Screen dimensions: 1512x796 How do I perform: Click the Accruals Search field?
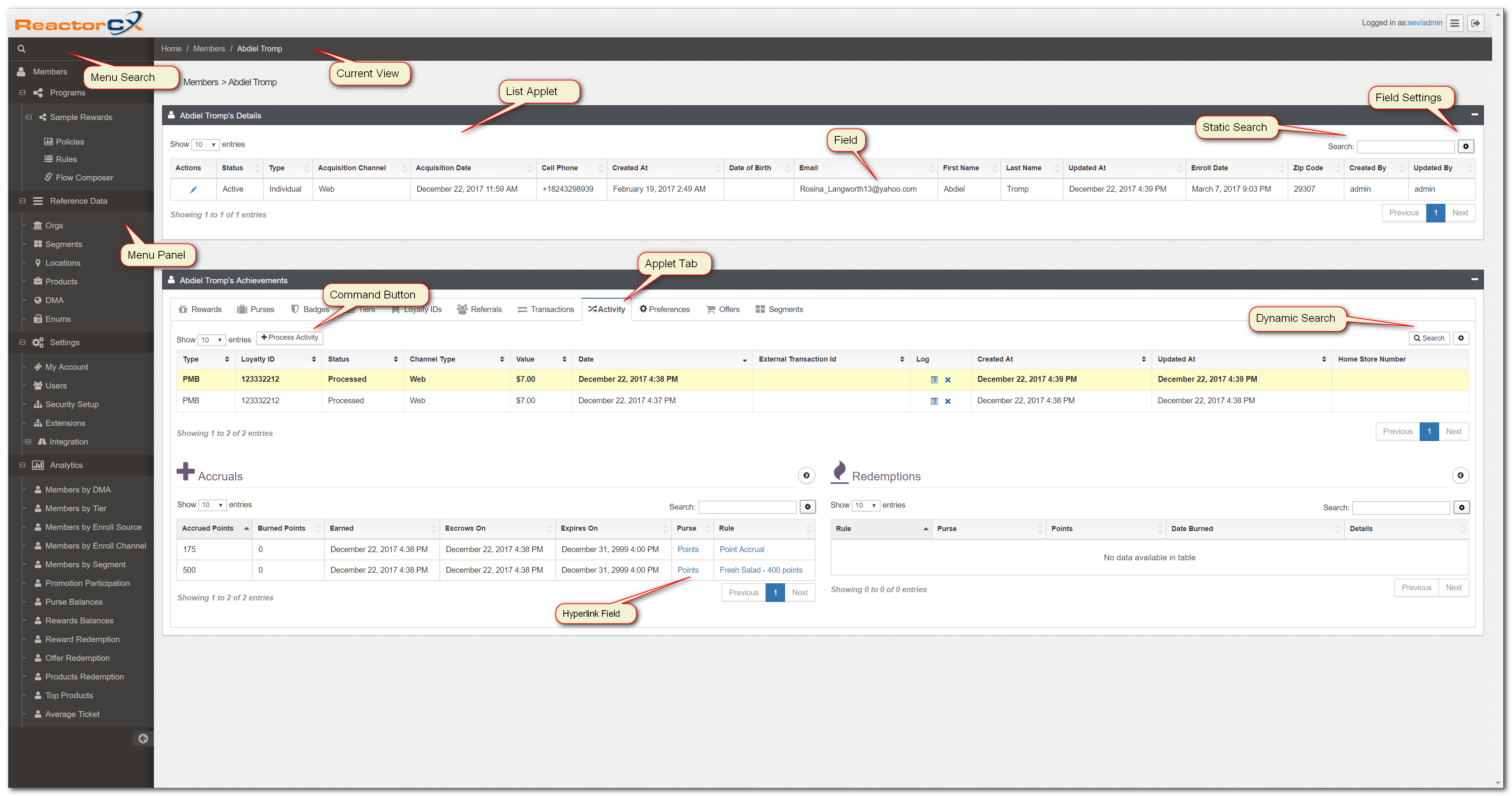[747, 507]
